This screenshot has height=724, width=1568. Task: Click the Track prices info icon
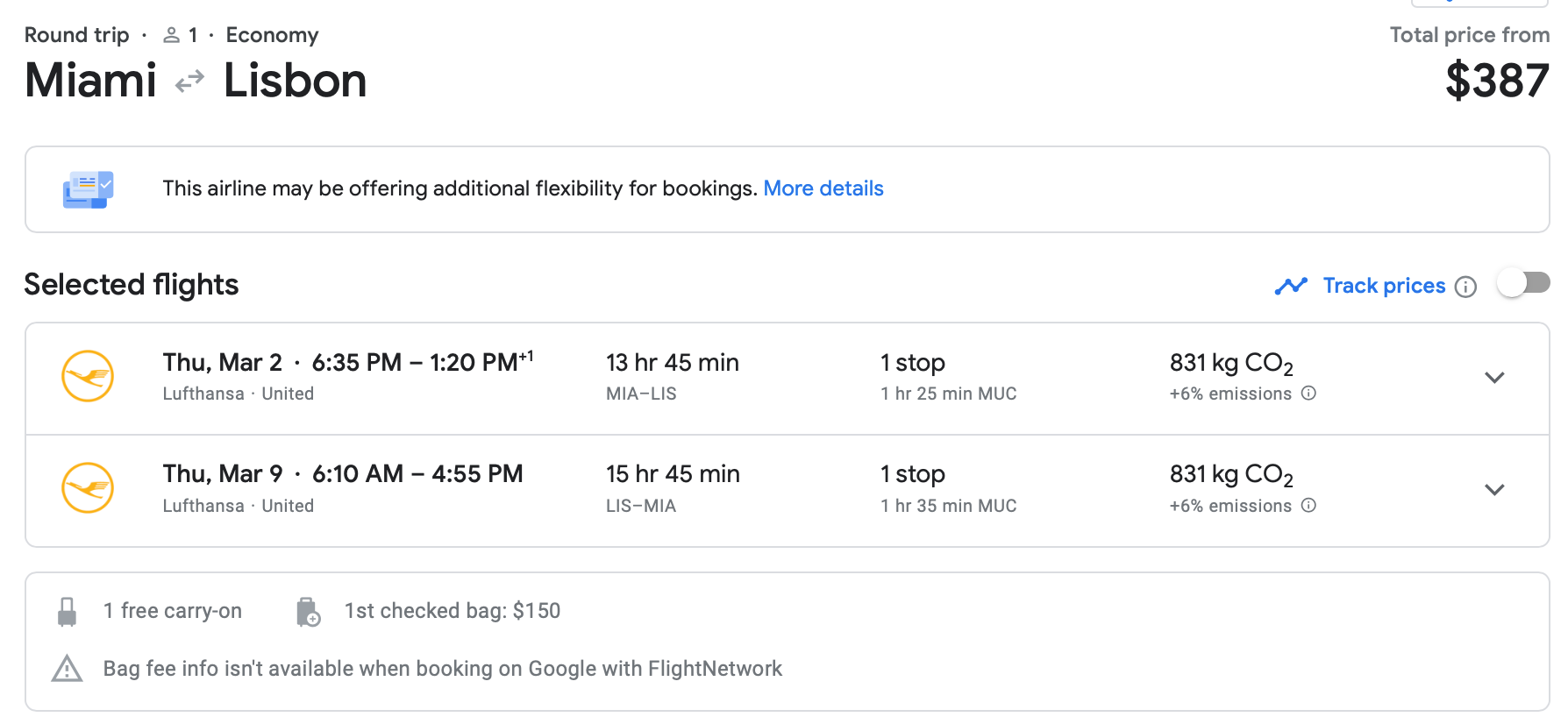1465,287
